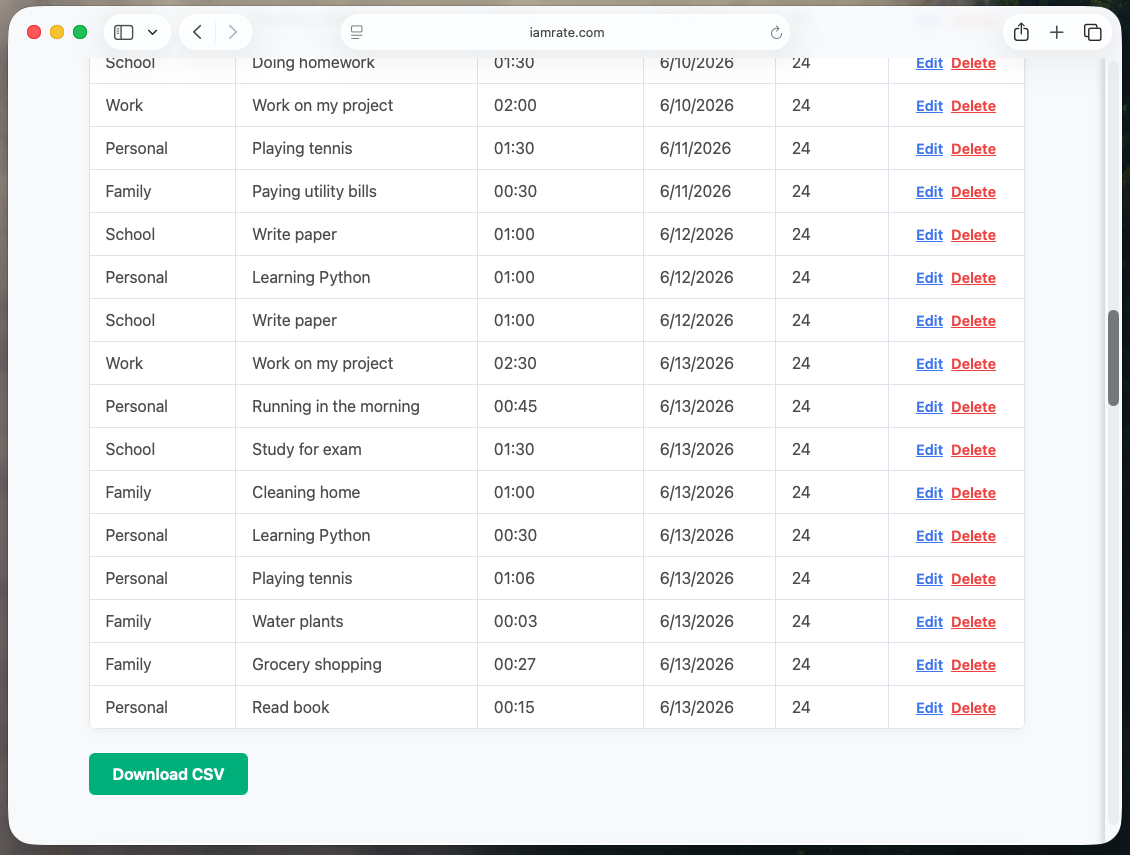
Task: Edit the Running in the morning entry
Action: [x=929, y=407]
